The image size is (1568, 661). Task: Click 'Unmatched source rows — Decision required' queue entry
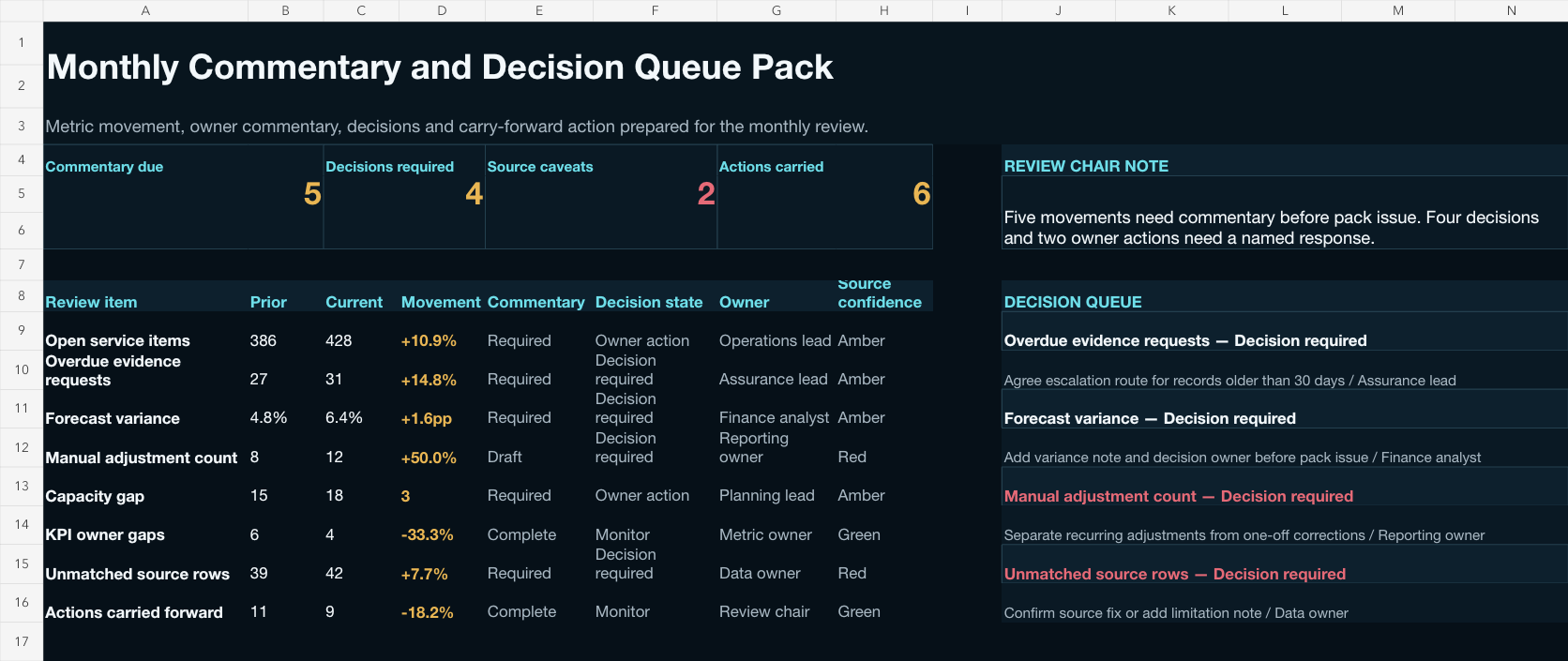click(x=1175, y=574)
